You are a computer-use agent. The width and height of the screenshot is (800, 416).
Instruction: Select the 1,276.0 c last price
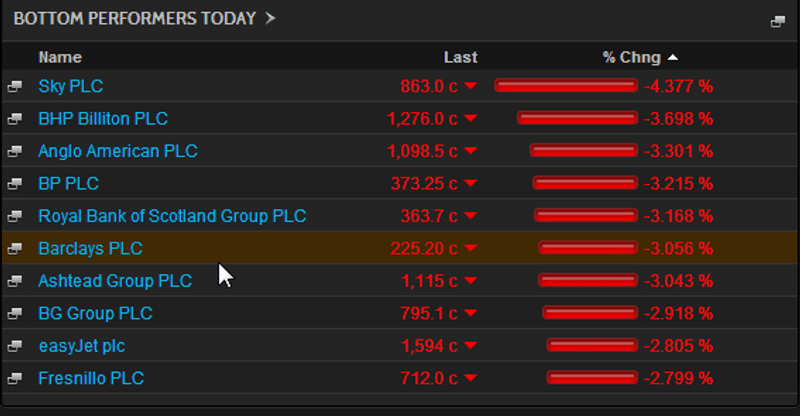tap(422, 118)
